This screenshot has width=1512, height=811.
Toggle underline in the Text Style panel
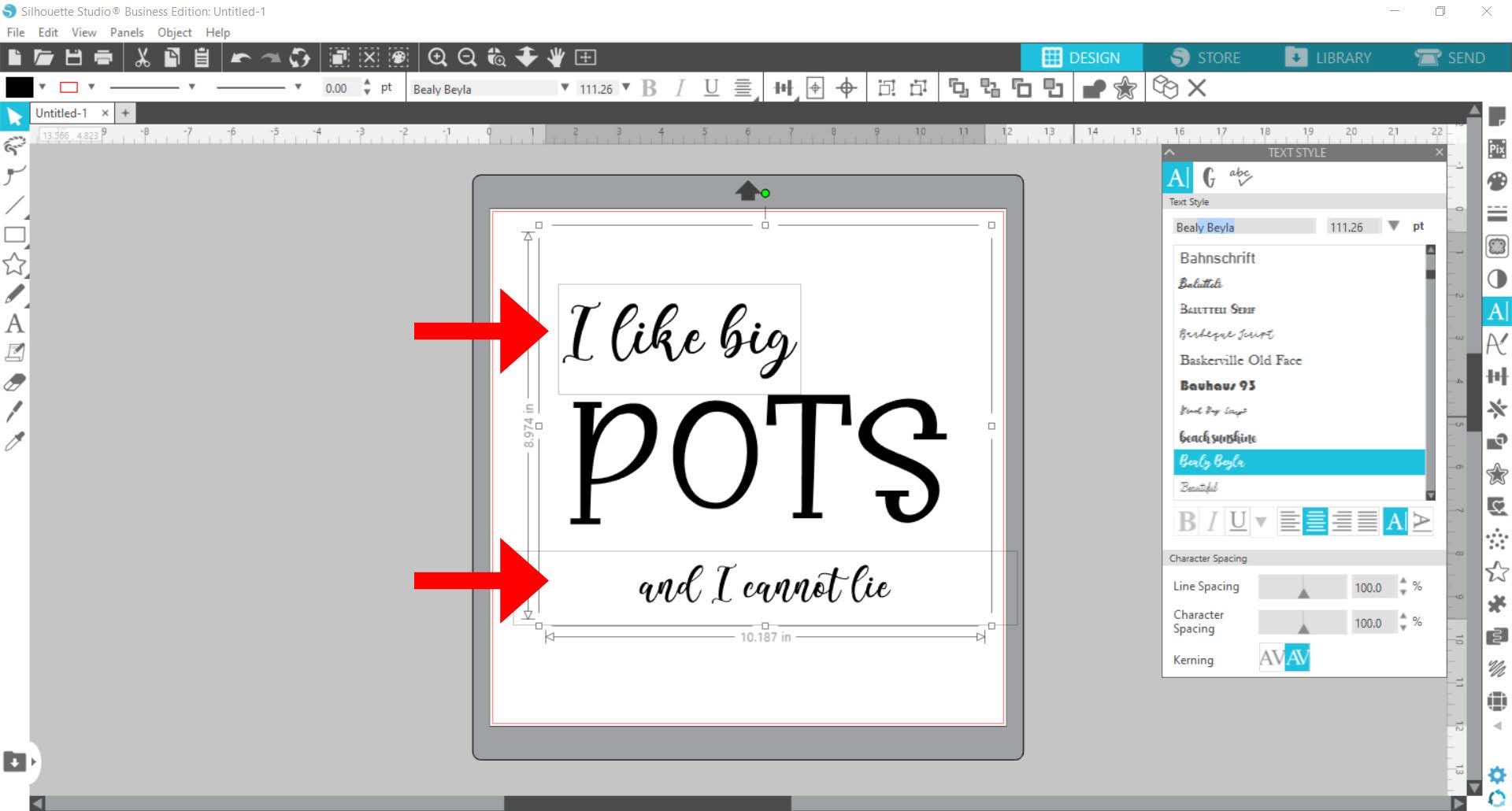1236,520
